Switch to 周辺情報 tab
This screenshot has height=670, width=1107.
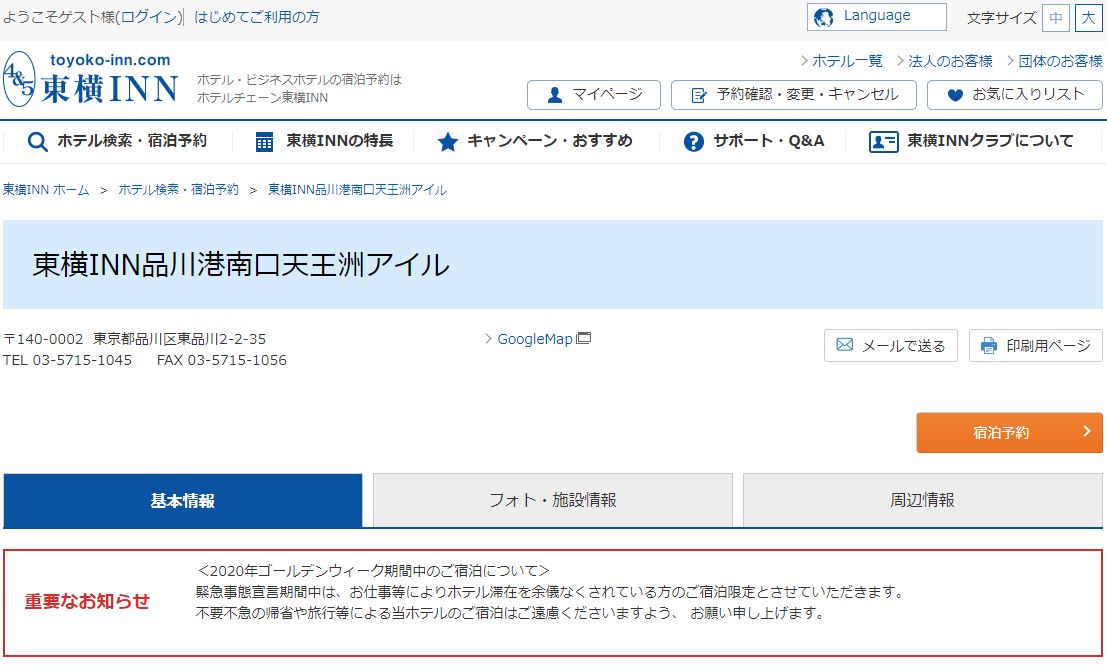pyautogui.click(x=922, y=501)
